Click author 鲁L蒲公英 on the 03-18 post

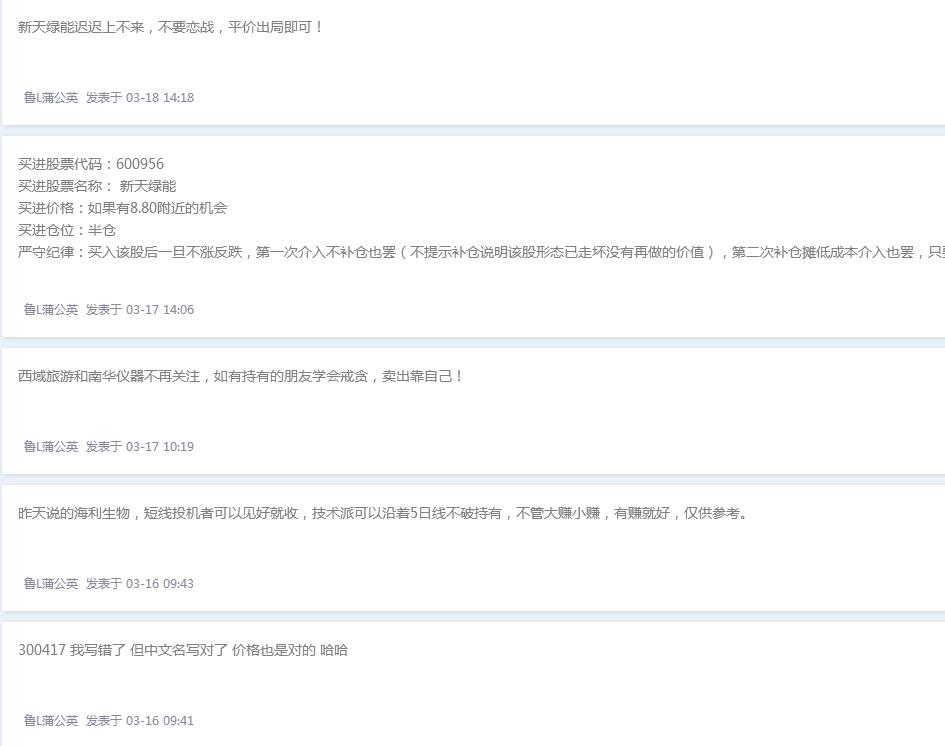click(x=51, y=98)
